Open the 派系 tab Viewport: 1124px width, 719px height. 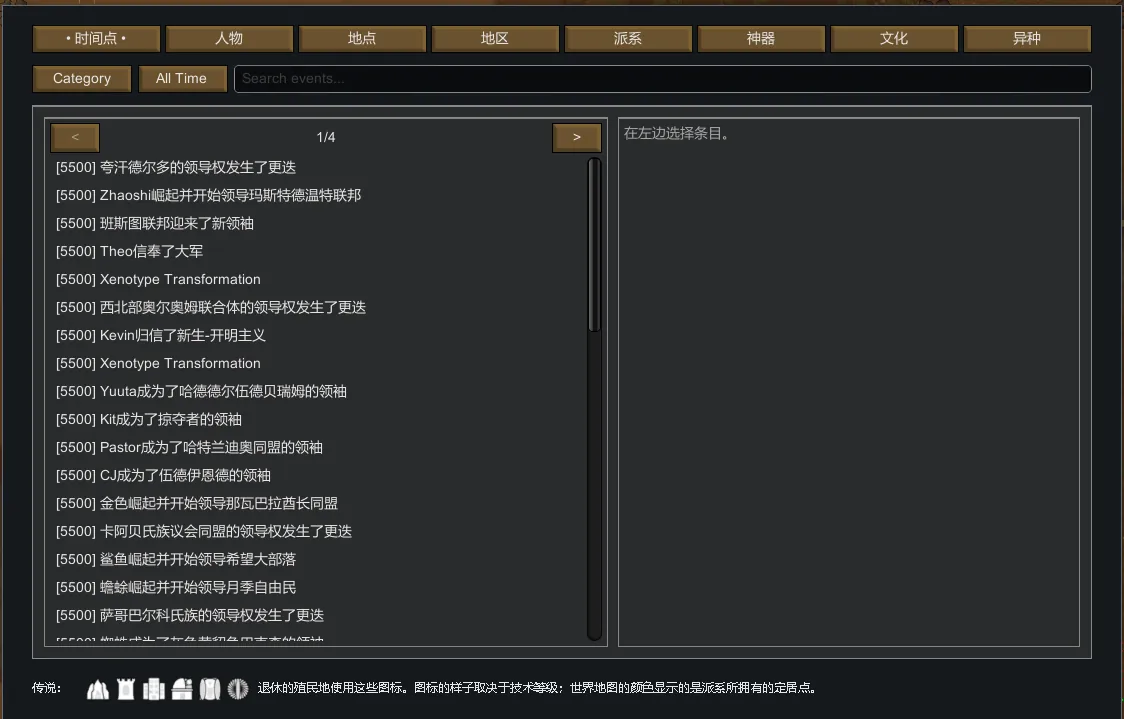point(628,38)
